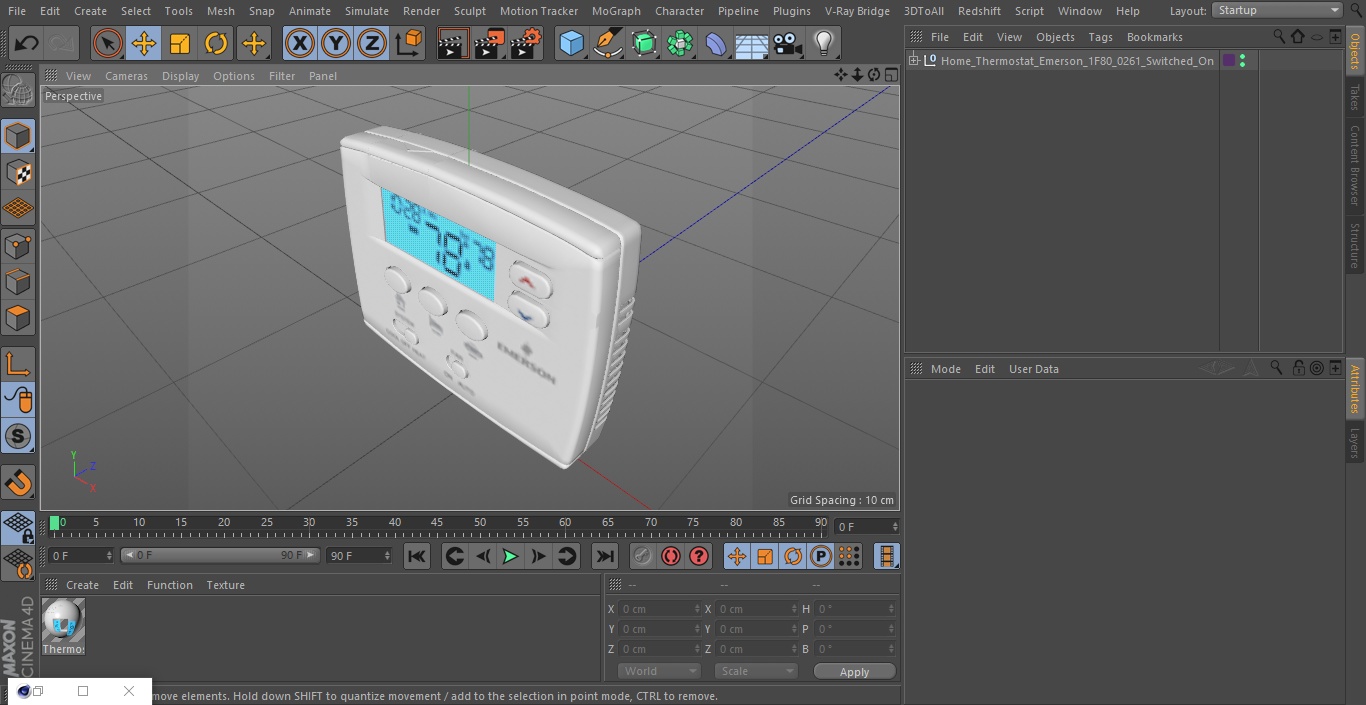Activate the Scale tool
1366x705 pixels.
[180, 44]
